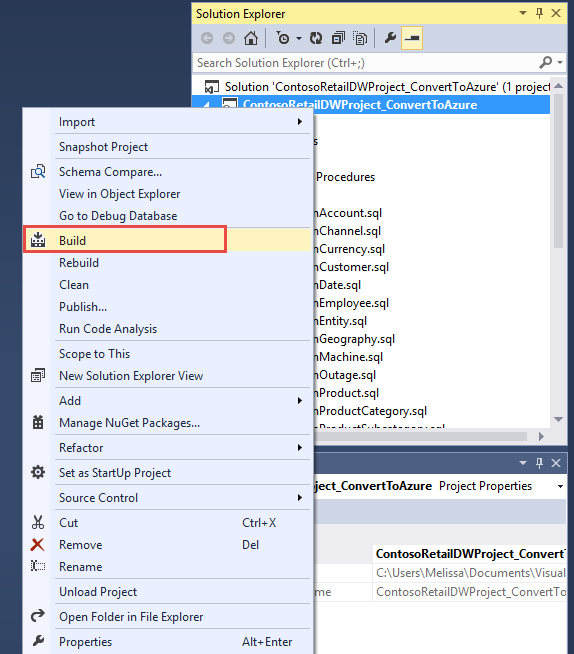The height and width of the screenshot is (654, 574).
Task: Click into Search Solution Explorer field
Action: 365,63
